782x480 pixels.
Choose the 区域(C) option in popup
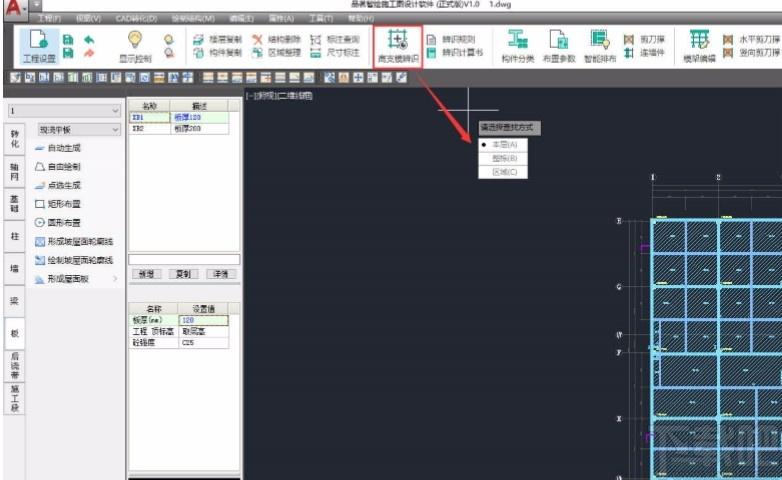click(503, 172)
